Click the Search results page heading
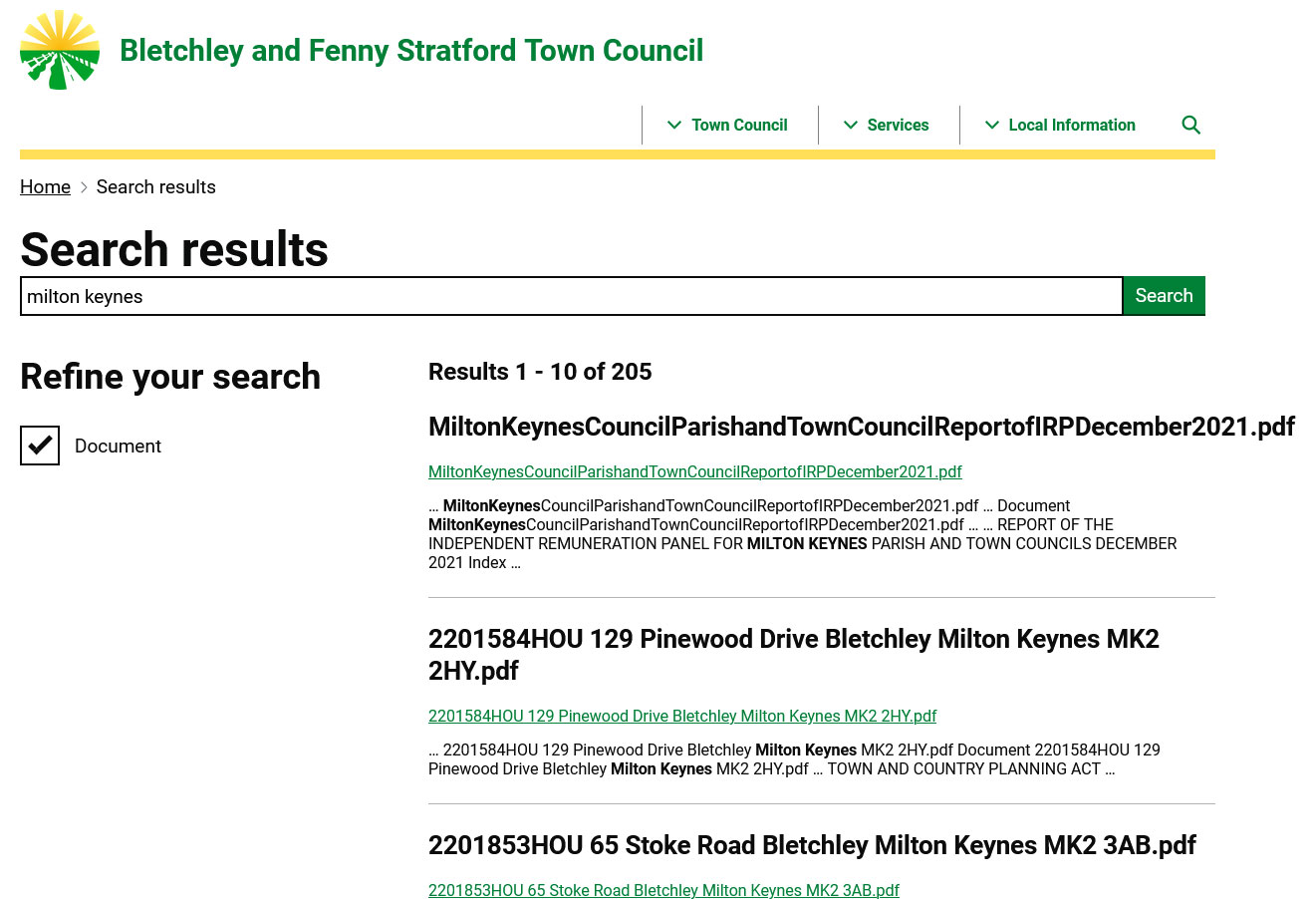 pos(174,249)
